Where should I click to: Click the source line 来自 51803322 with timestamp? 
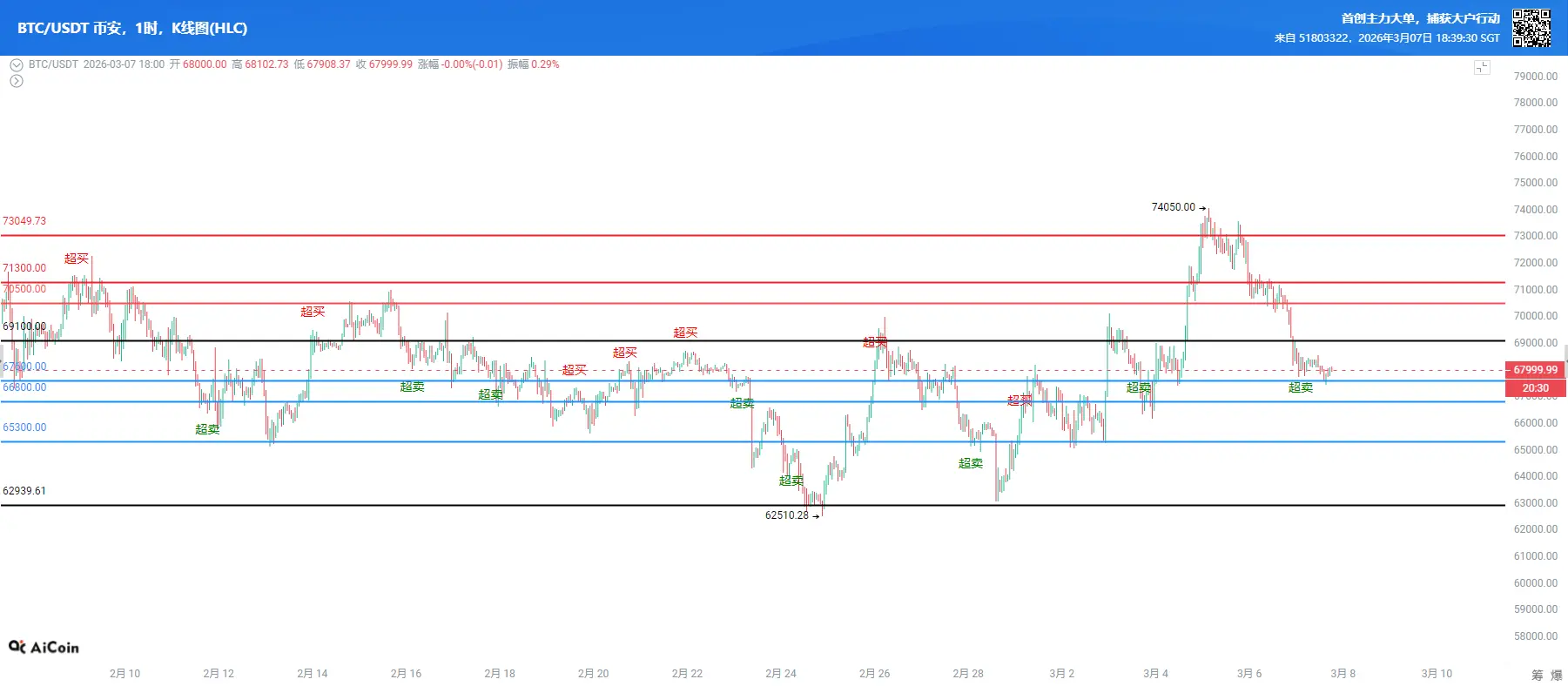tap(1387, 38)
